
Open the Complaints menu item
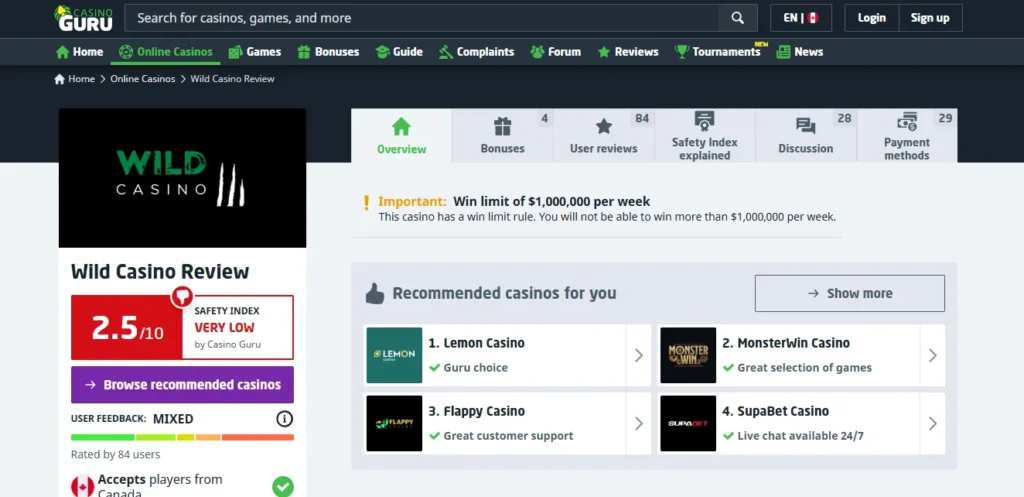click(477, 52)
